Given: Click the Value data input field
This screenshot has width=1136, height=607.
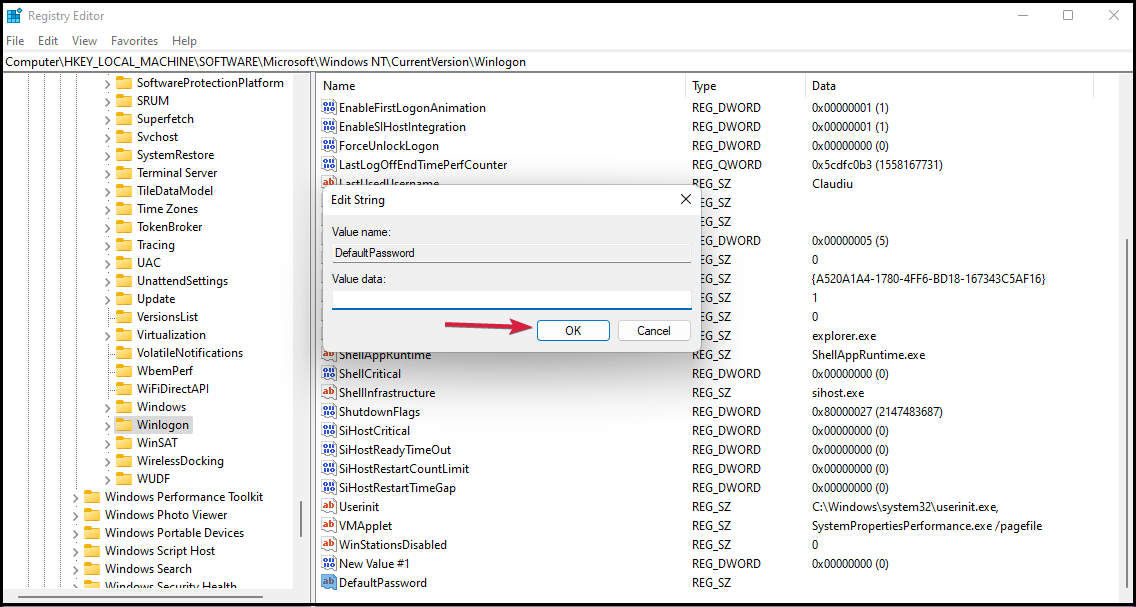Looking at the screenshot, I should (x=511, y=299).
